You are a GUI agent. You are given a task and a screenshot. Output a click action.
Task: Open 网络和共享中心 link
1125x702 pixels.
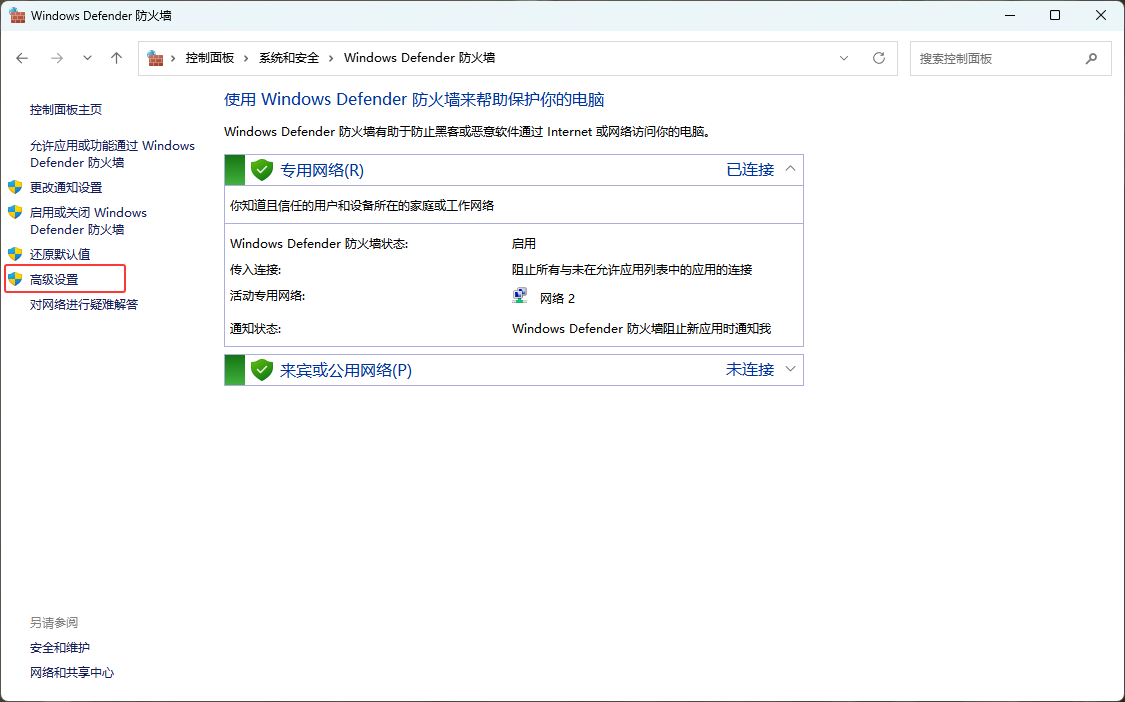tap(72, 673)
